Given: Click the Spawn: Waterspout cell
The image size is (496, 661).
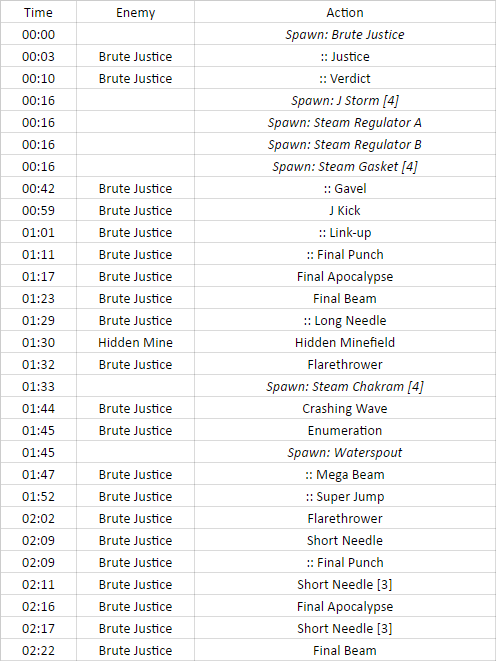Looking at the screenshot, I should click(x=345, y=452).
